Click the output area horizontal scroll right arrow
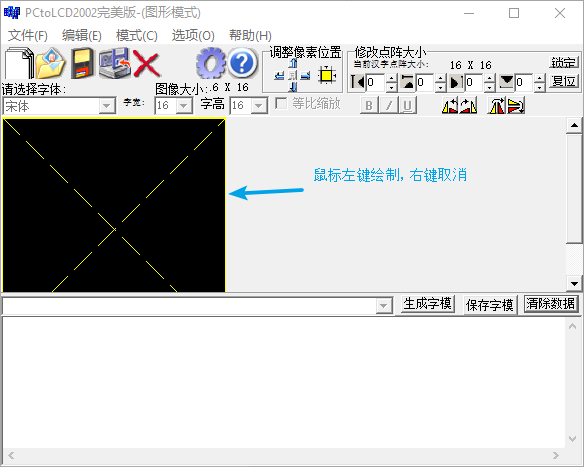The height and width of the screenshot is (467, 584). pyautogui.click(x=556, y=455)
